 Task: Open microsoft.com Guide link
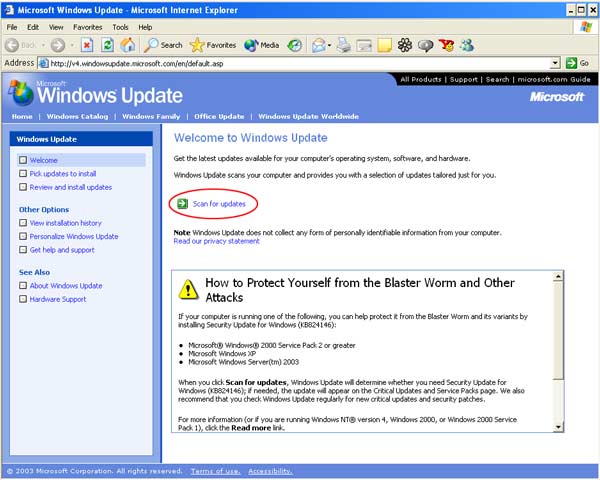coord(554,79)
